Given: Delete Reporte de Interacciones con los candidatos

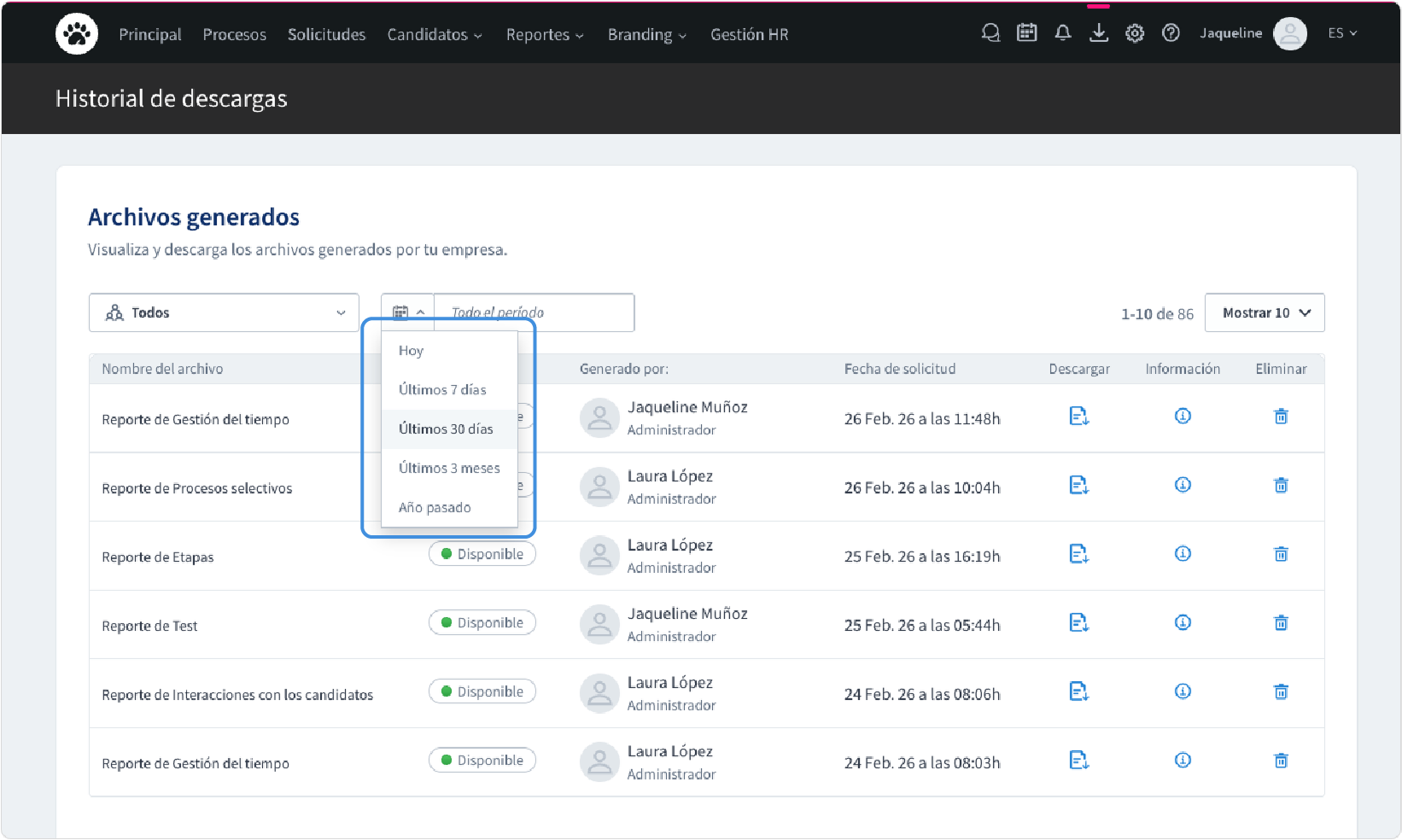Looking at the screenshot, I should [x=1281, y=692].
